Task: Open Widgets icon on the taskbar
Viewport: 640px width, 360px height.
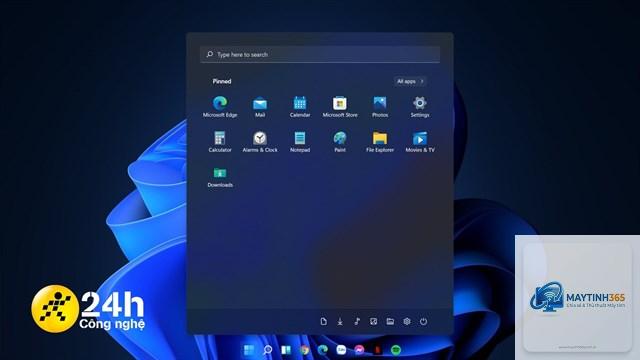Action: coord(286,350)
